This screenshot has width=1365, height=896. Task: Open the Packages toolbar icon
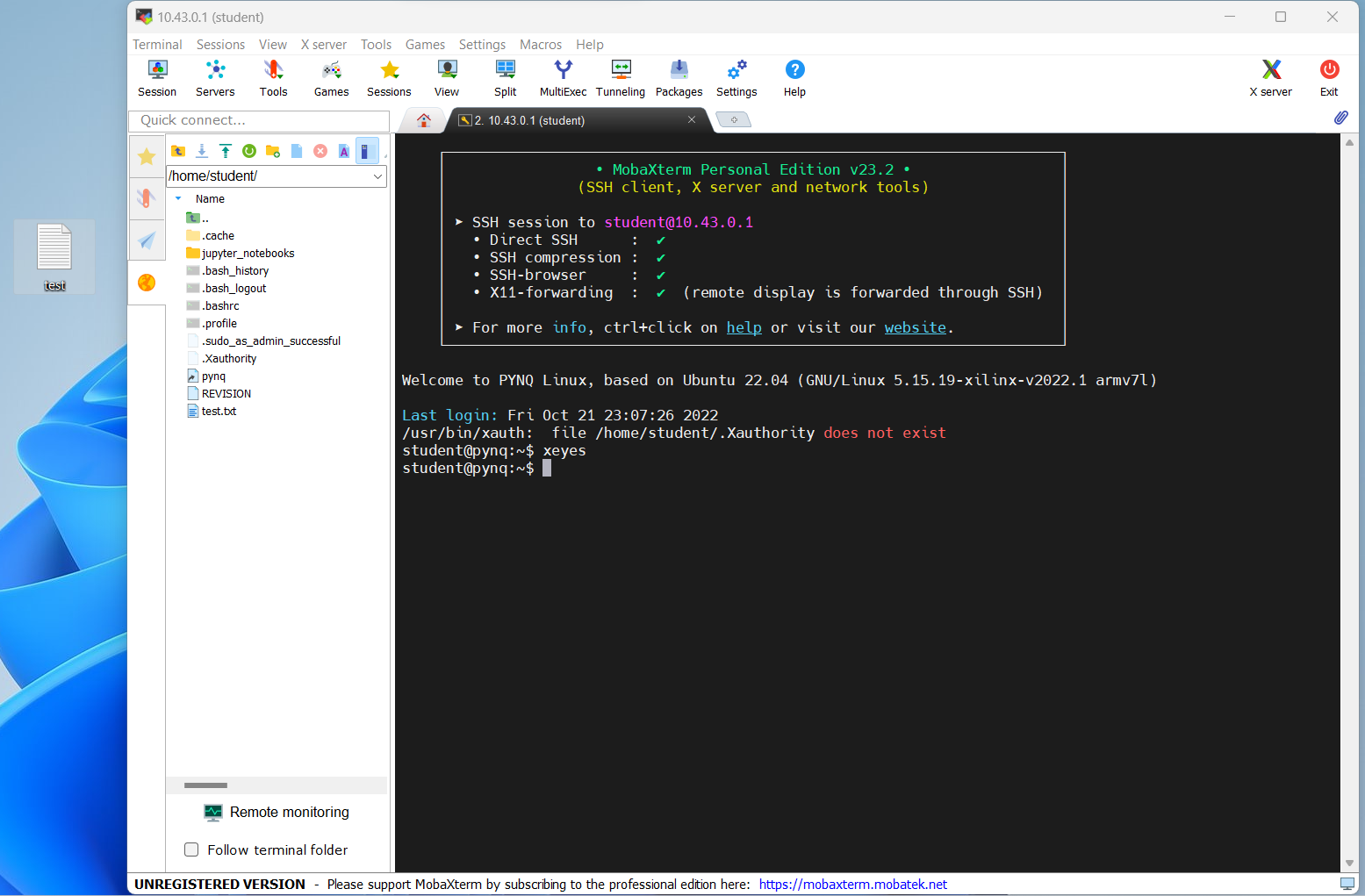679,78
